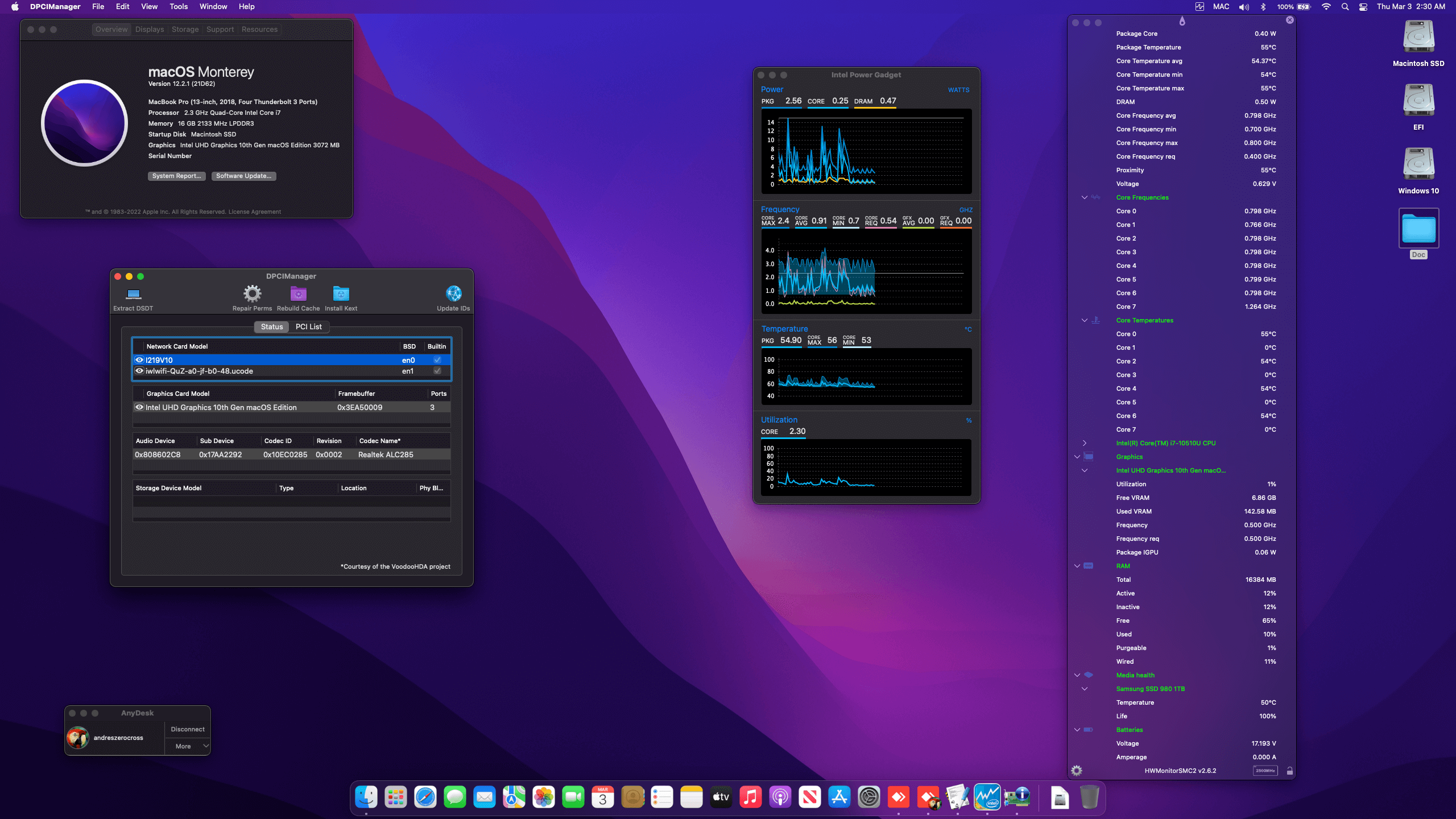1456x819 pixels.
Task: Open HWMonitor settings gear icon
Action: pos(1077,771)
